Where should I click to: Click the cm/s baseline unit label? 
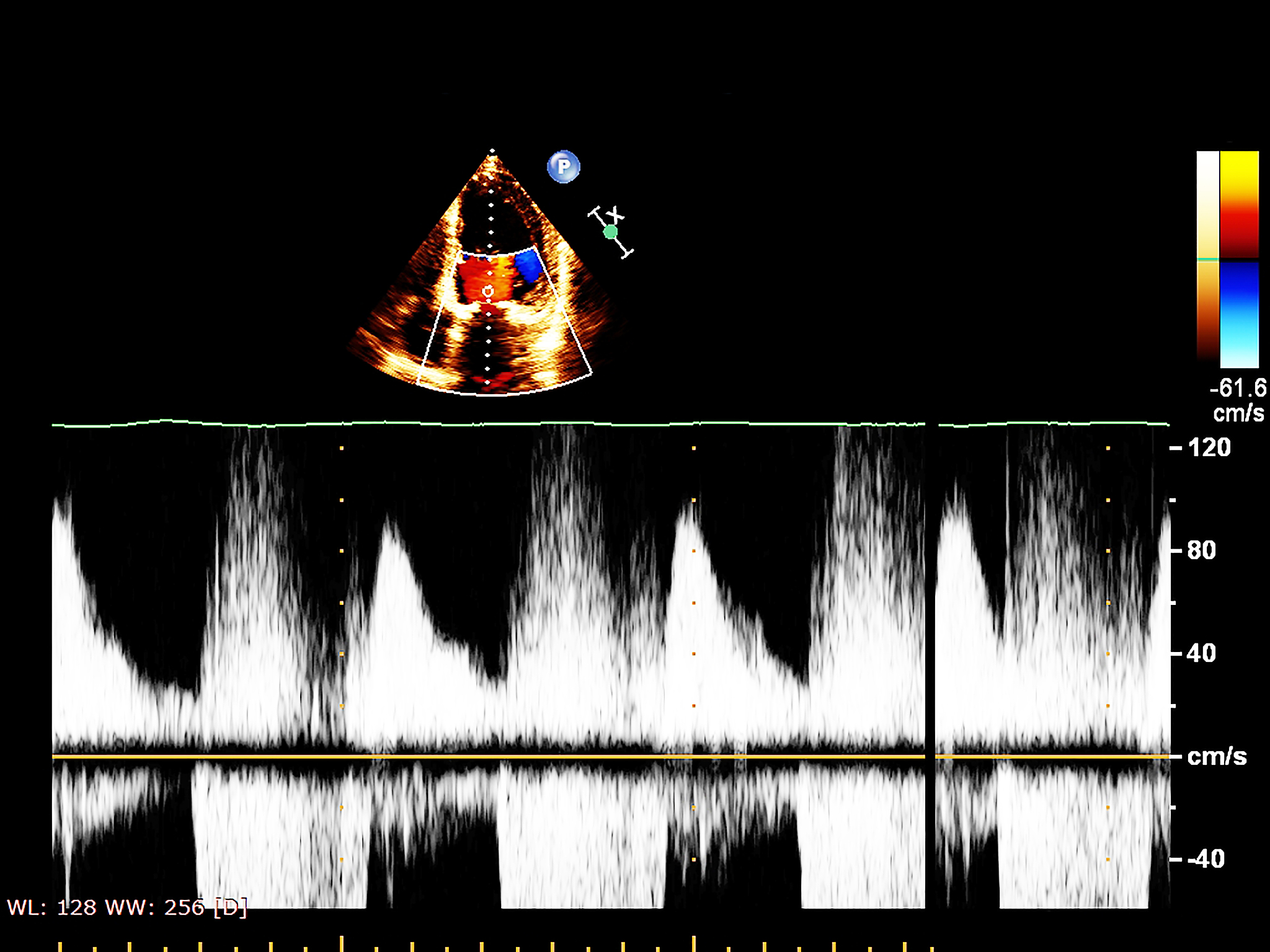click(x=1217, y=756)
